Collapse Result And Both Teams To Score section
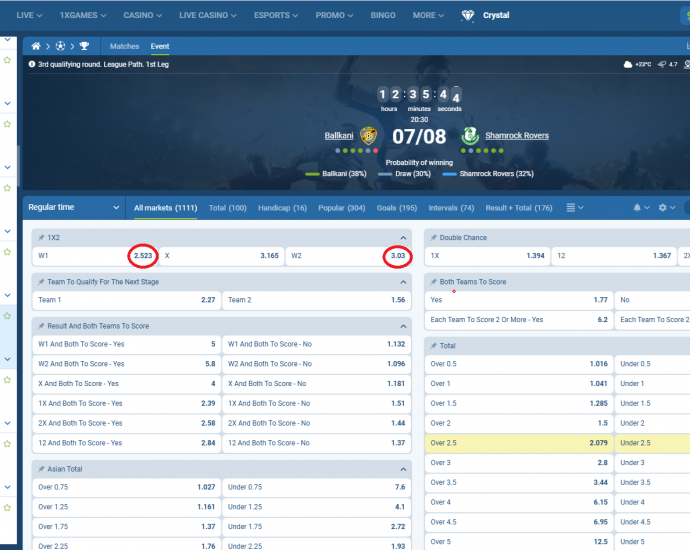Viewport: 690px width, 550px height. click(403, 326)
